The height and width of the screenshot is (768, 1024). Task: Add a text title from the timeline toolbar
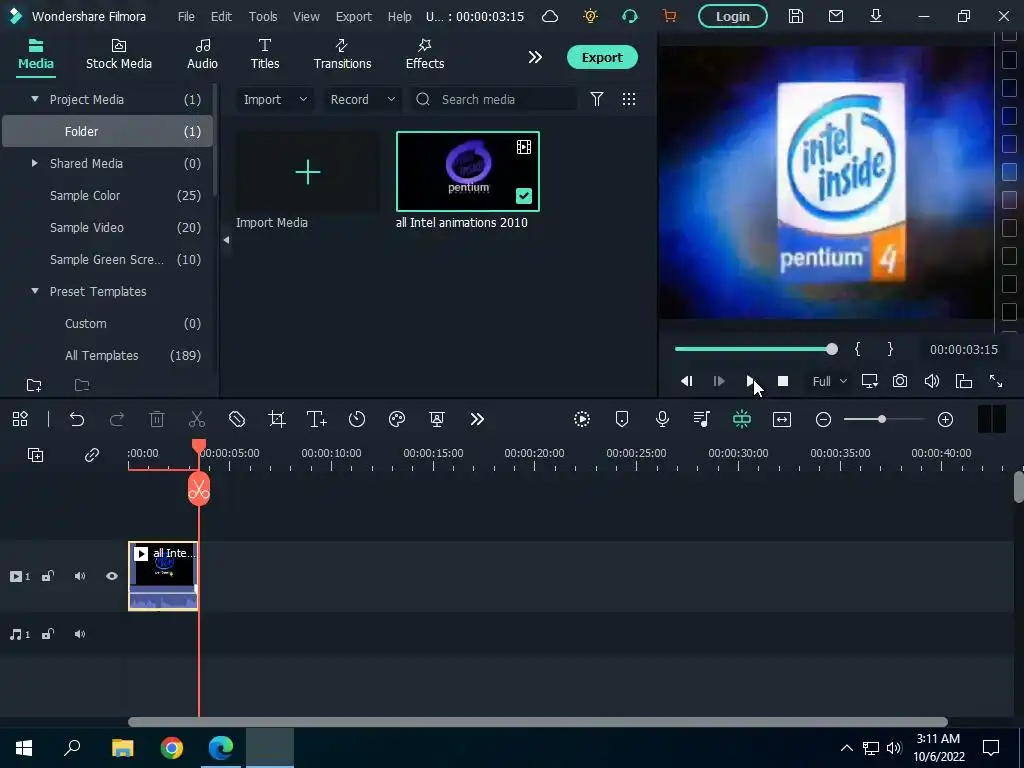pos(317,419)
